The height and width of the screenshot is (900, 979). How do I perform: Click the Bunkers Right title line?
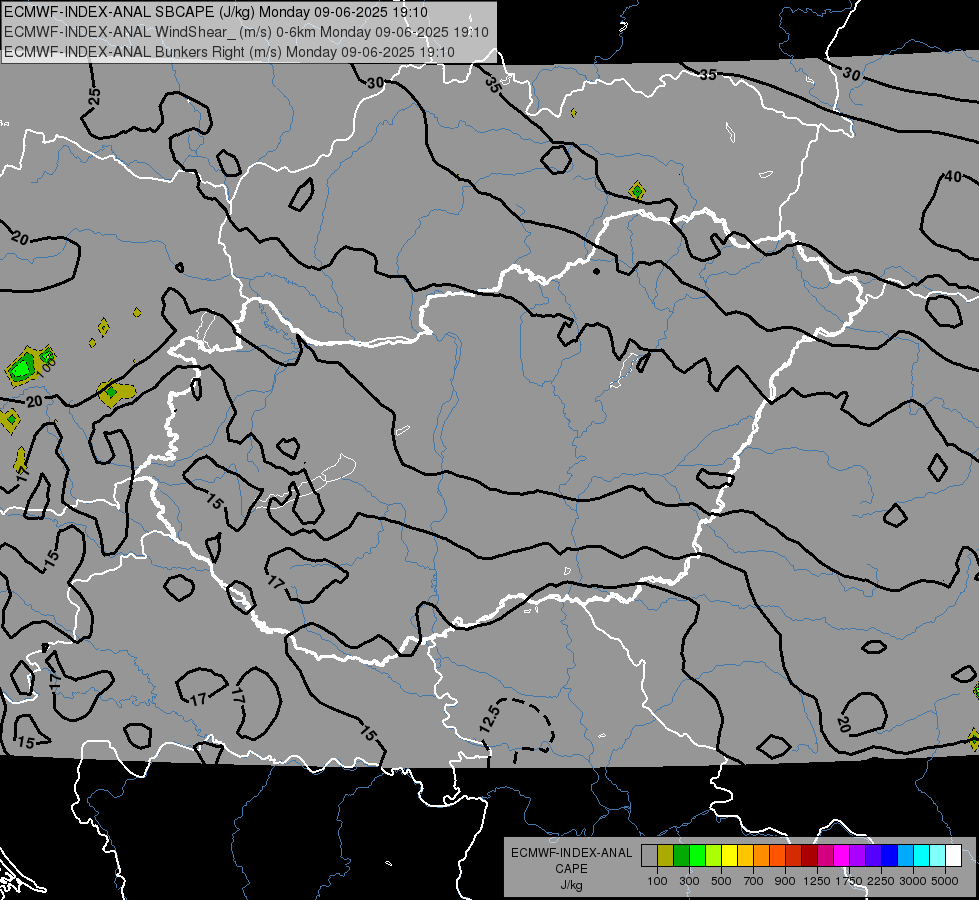229,52
